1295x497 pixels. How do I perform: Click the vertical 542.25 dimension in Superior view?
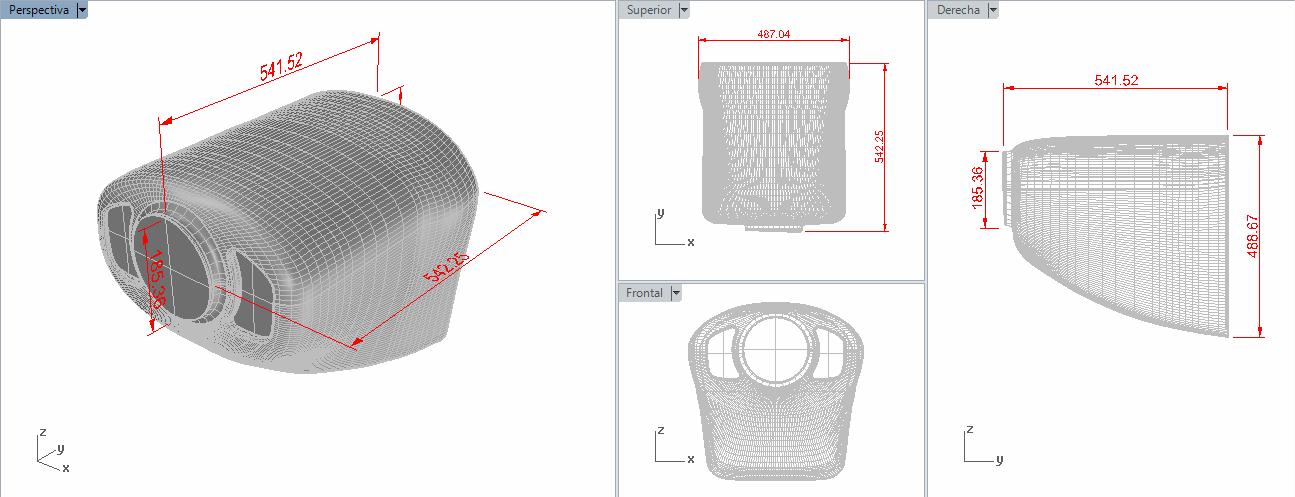(879, 148)
